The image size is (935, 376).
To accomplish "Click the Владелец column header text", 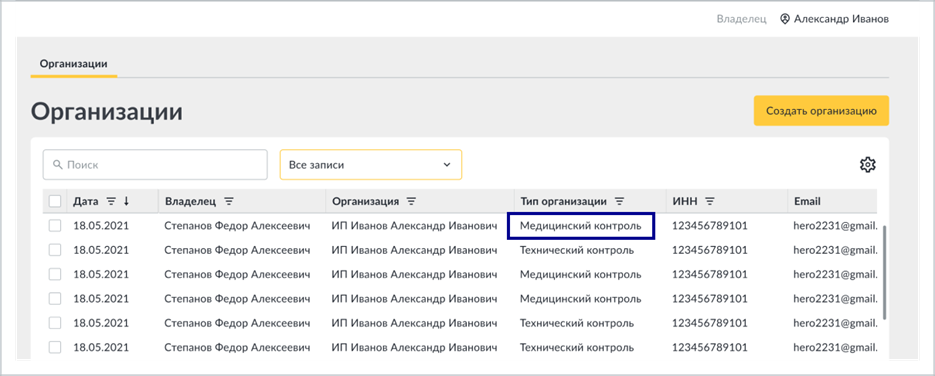I will (190, 201).
